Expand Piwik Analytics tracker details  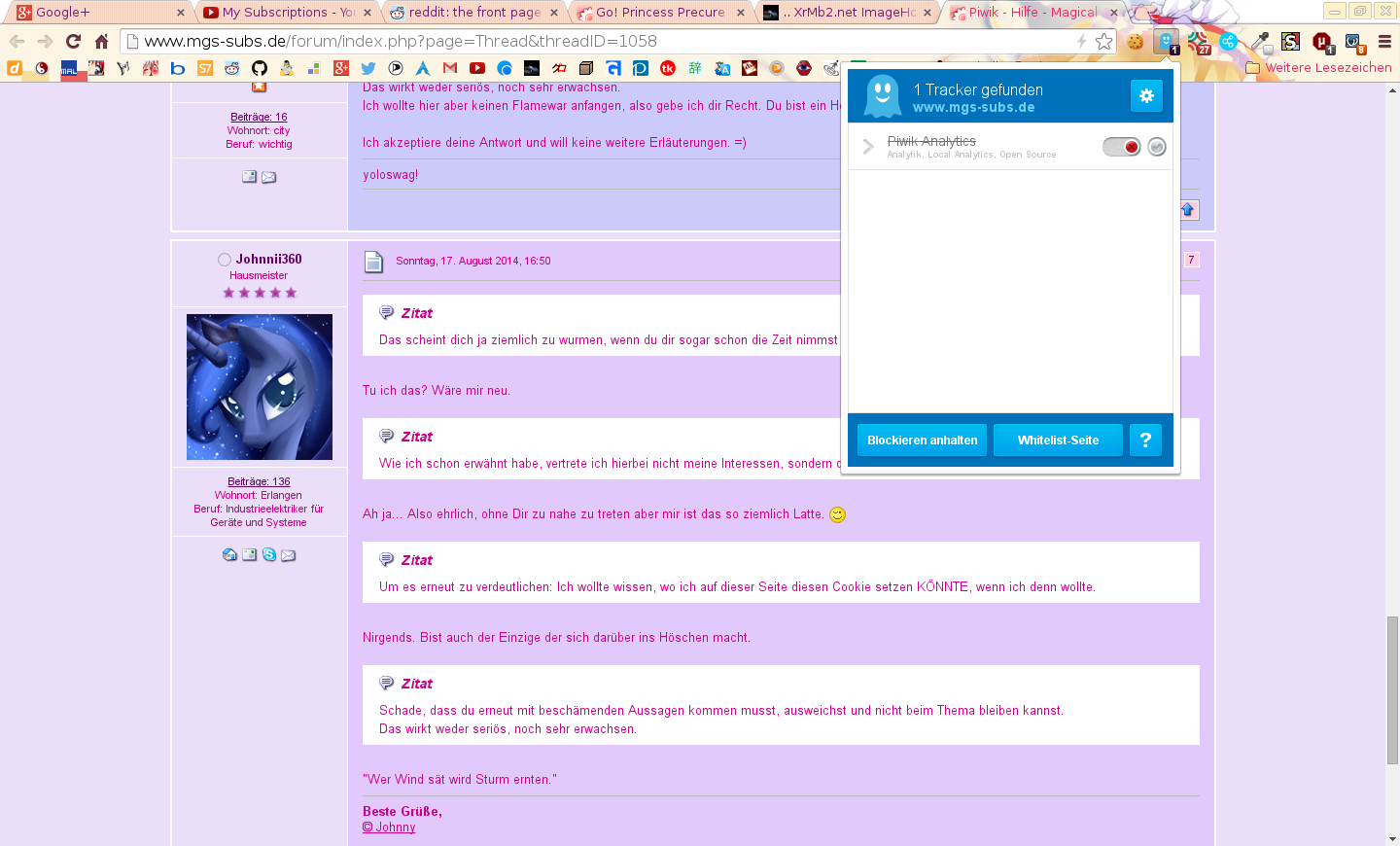pyautogui.click(x=868, y=147)
